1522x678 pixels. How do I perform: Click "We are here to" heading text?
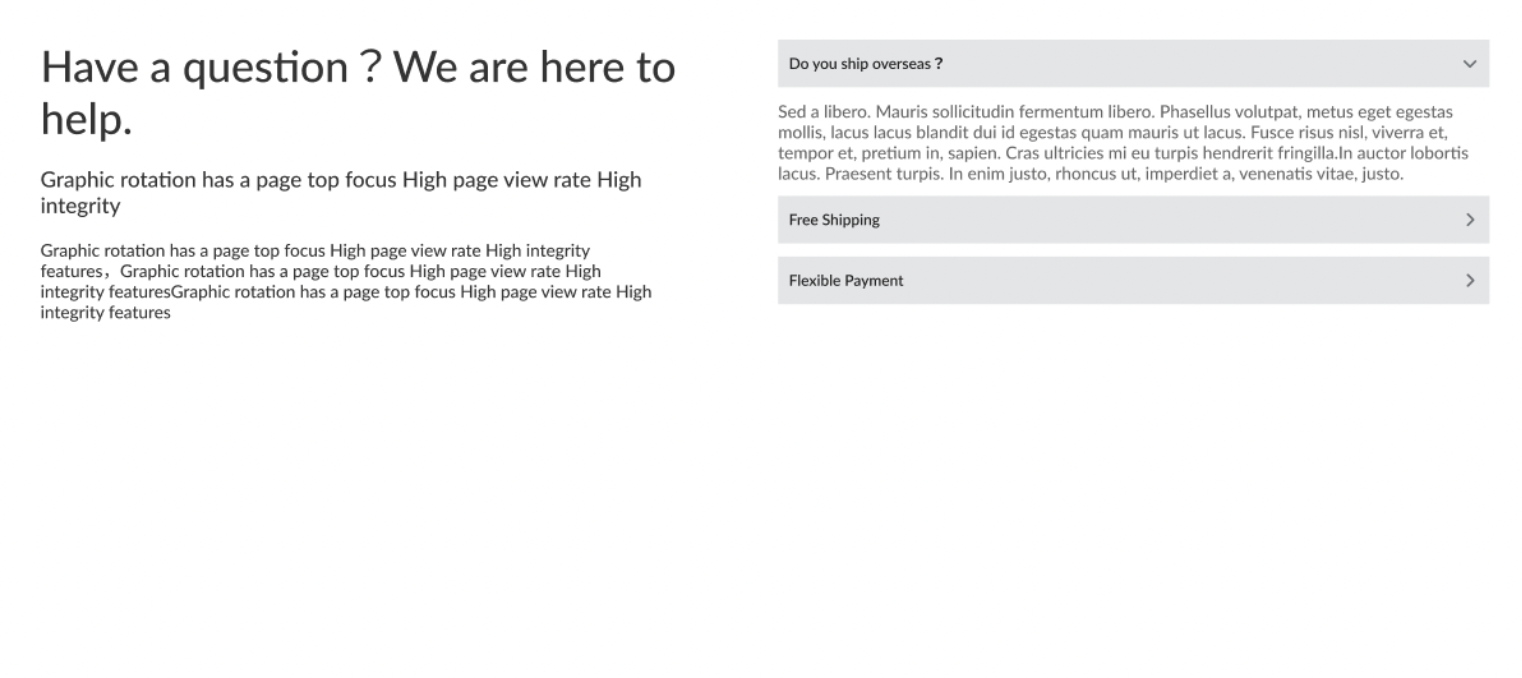coord(536,68)
